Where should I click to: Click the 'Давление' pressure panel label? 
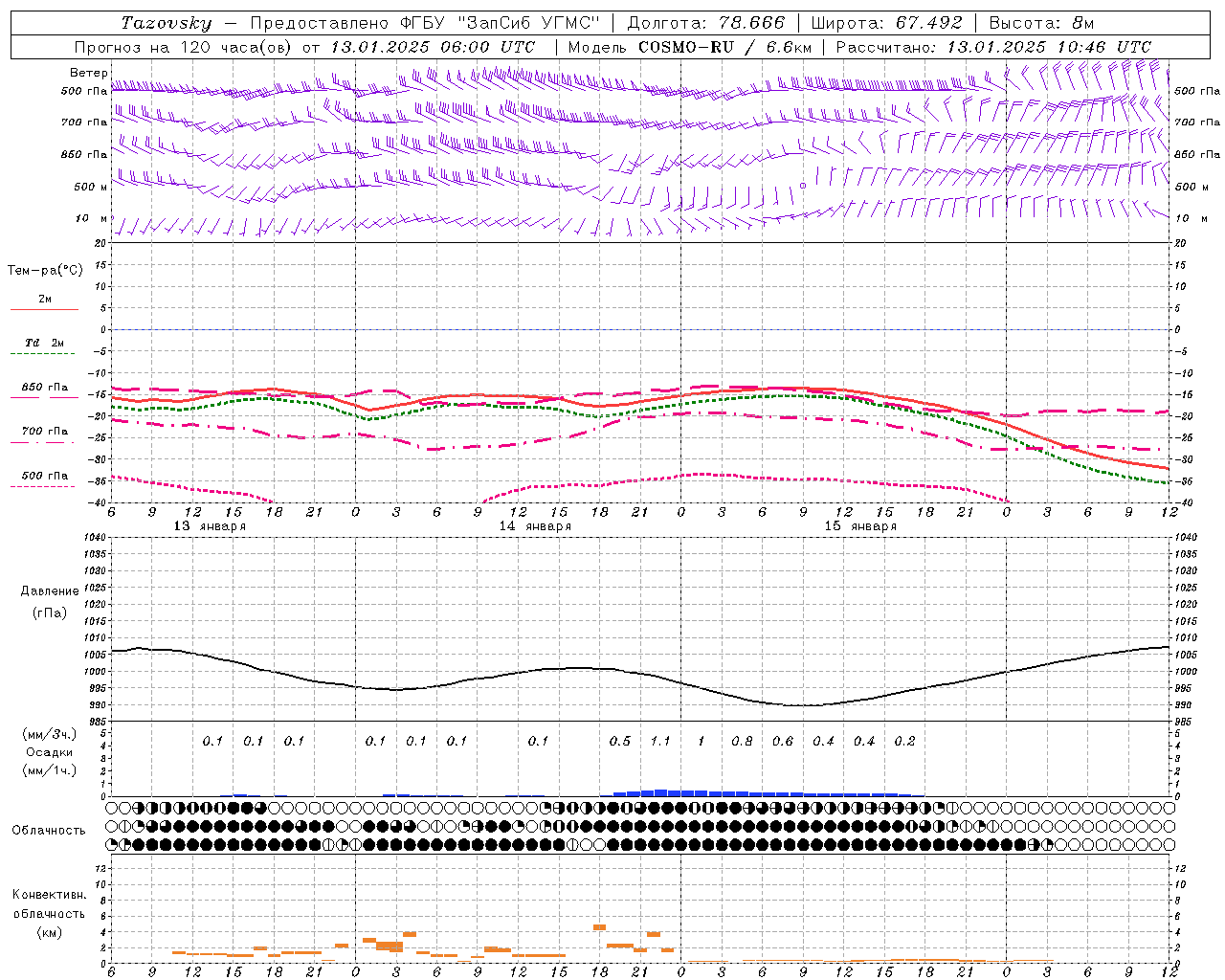click(x=50, y=591)
